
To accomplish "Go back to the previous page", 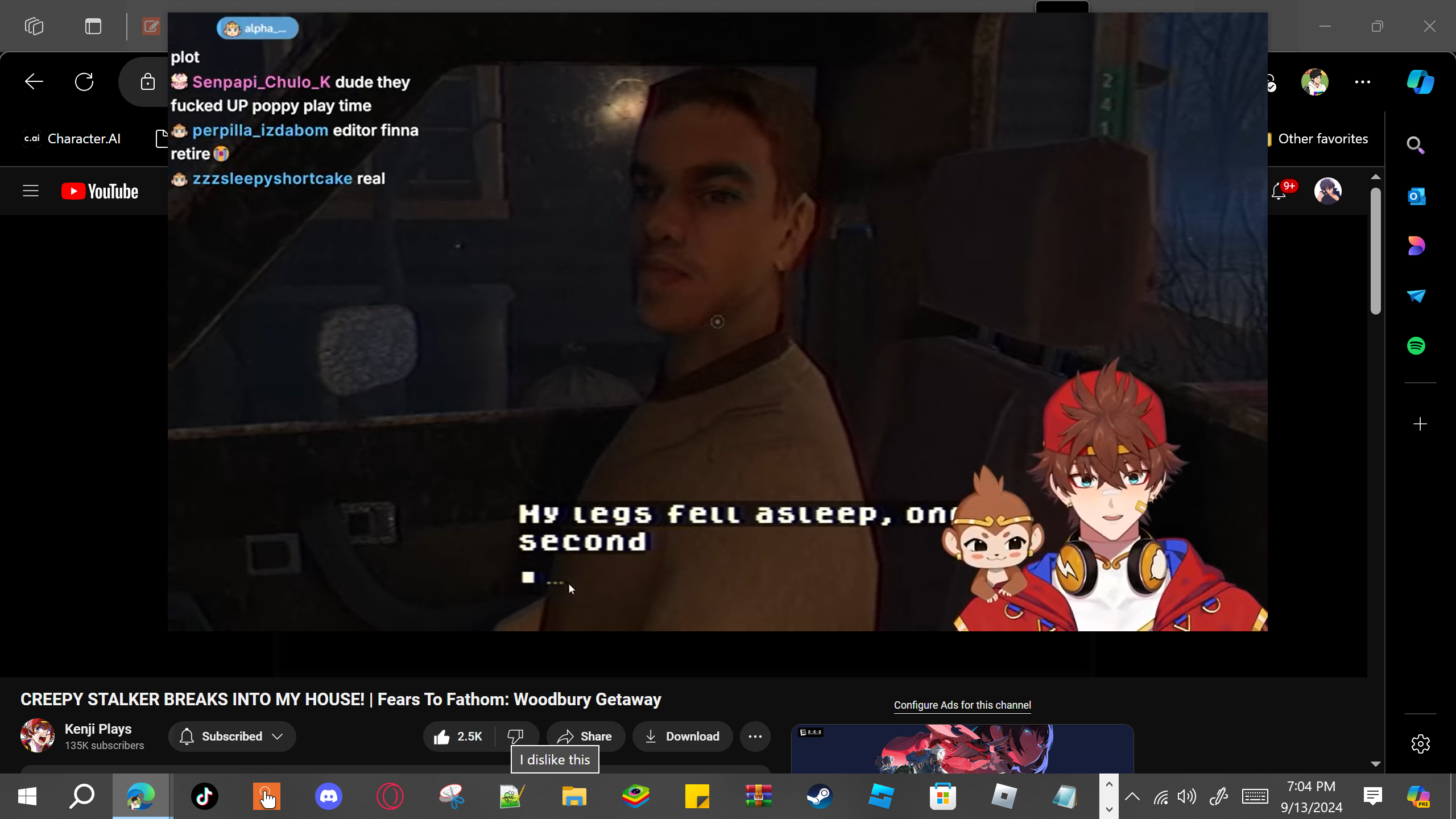I will [34, 82].
